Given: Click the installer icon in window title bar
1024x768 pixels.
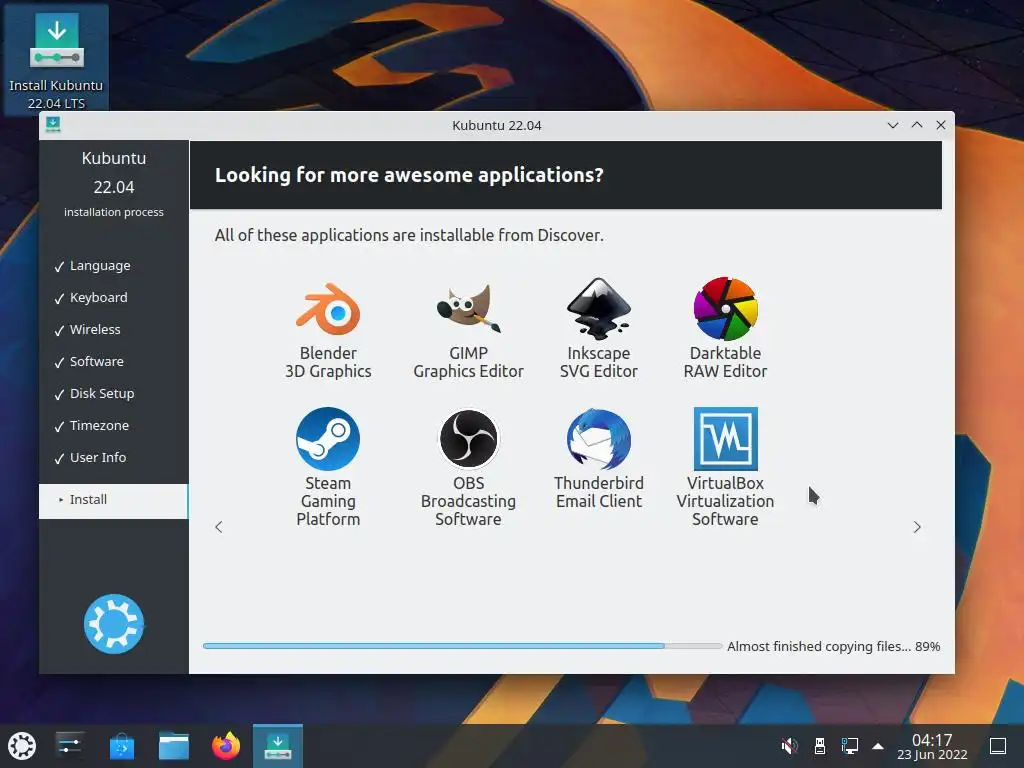Looking at the screenshot, I should click(x=53, y=125).
